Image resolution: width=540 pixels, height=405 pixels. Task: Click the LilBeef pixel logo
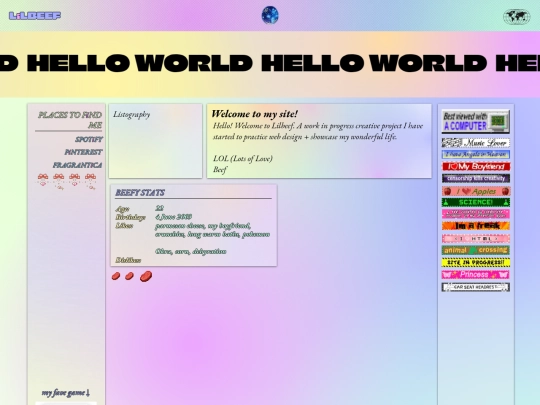click(35, 16)
